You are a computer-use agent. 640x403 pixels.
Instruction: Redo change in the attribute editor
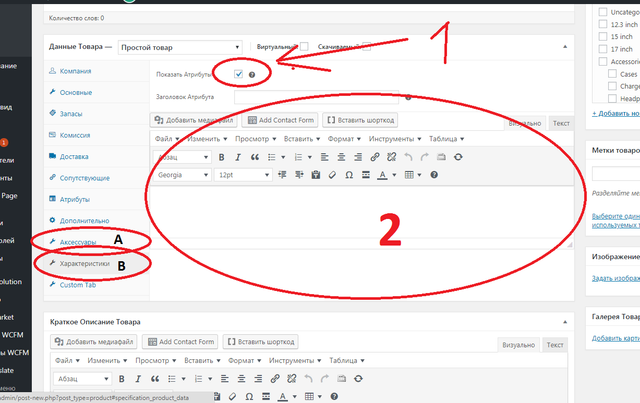click(x=425, y=157)
